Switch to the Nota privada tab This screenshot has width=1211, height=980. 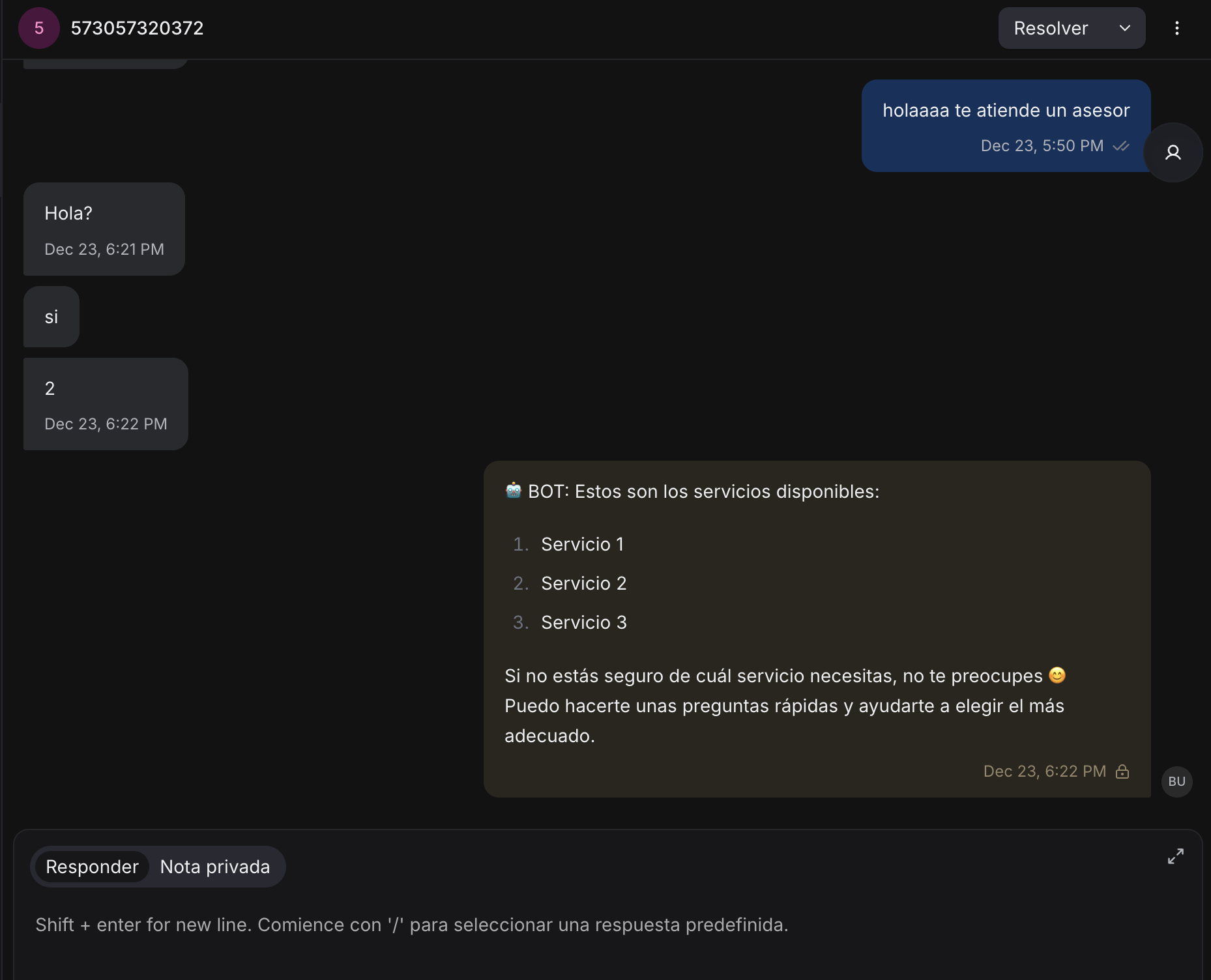click(214, 867)
